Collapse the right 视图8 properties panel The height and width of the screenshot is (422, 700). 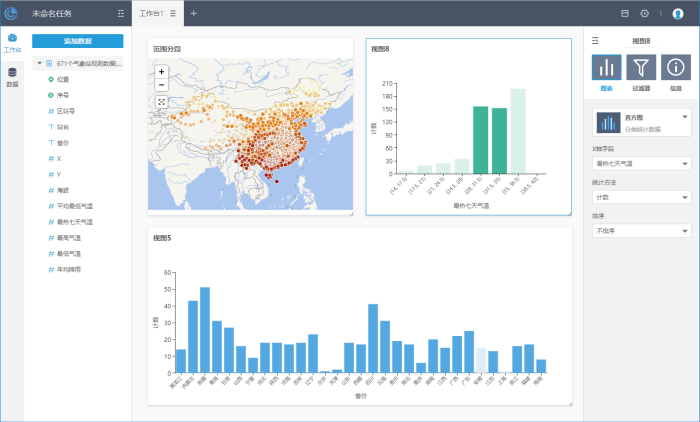(x=596, y=41)
